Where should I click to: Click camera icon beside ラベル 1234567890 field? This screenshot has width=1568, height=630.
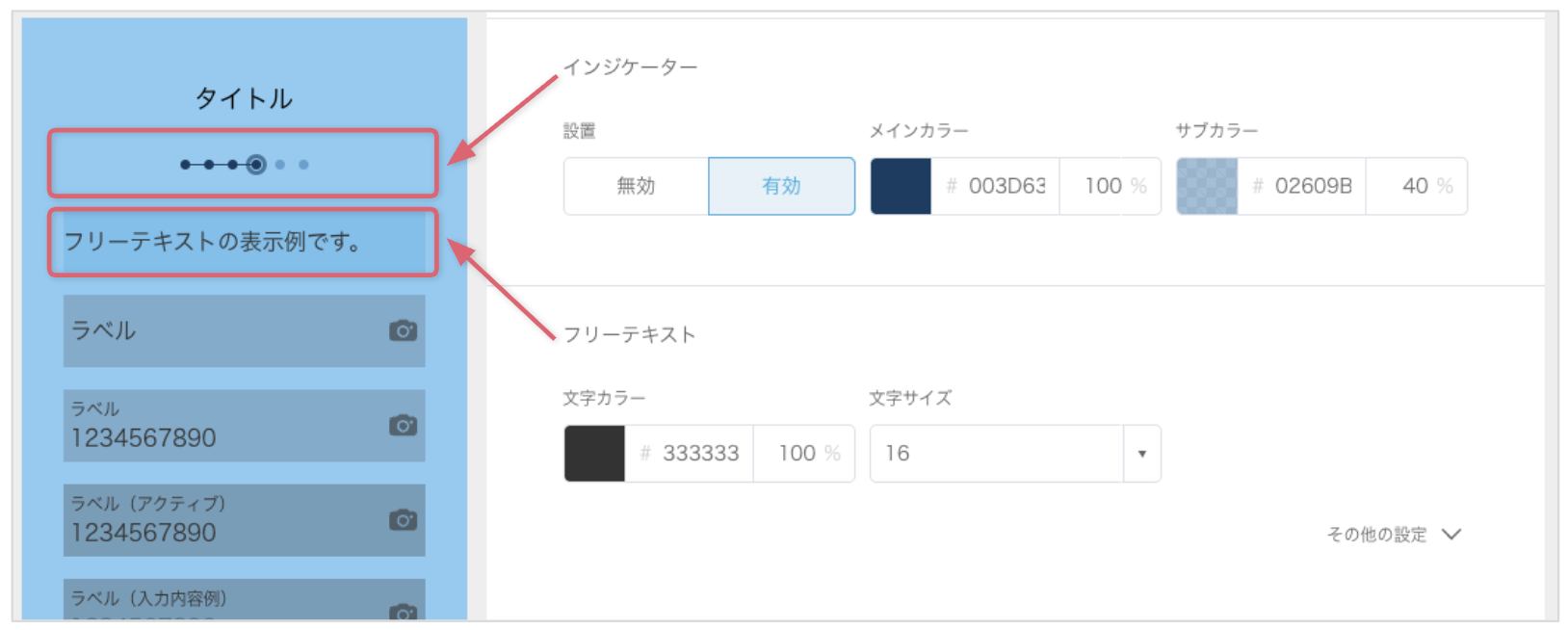point(403,425)
